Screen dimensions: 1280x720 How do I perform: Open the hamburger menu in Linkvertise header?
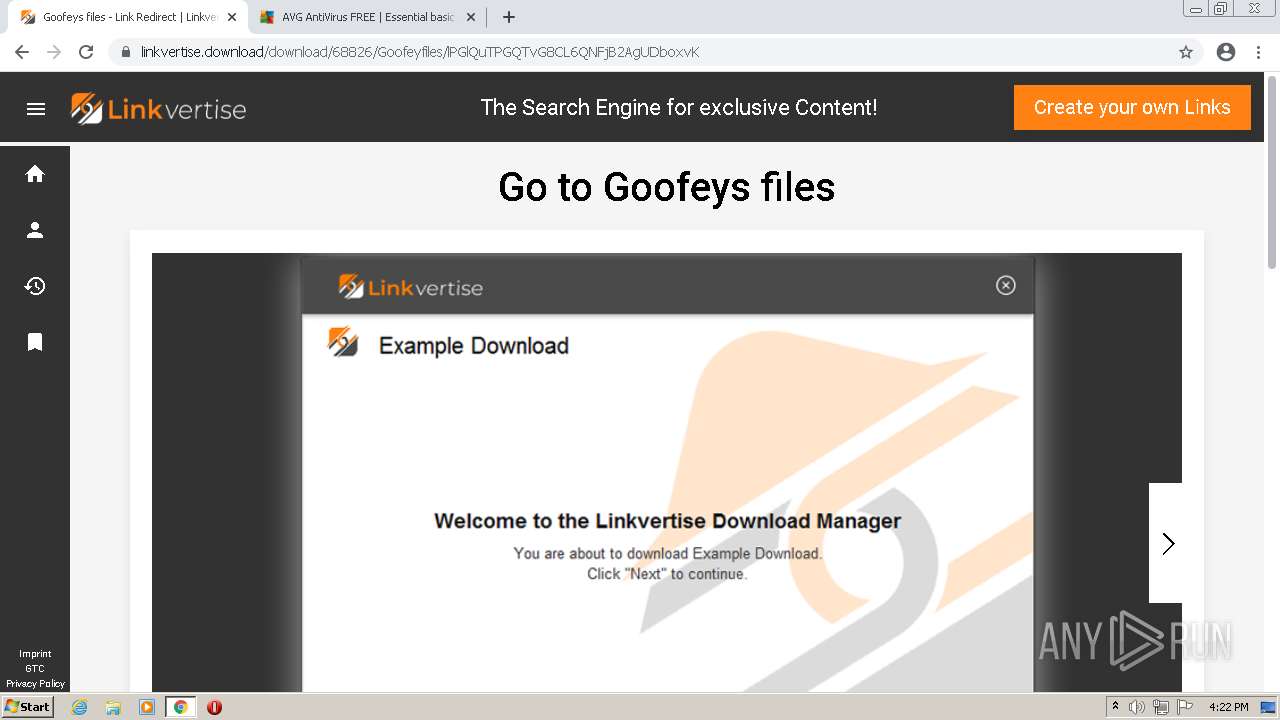pyautogui.click(x=36, y=109)
